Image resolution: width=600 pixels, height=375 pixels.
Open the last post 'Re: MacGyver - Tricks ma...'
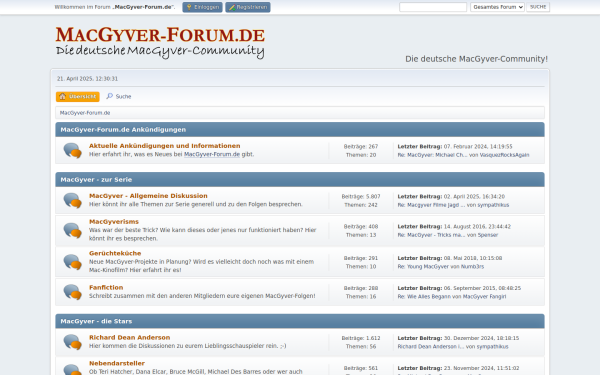(431, 235)
